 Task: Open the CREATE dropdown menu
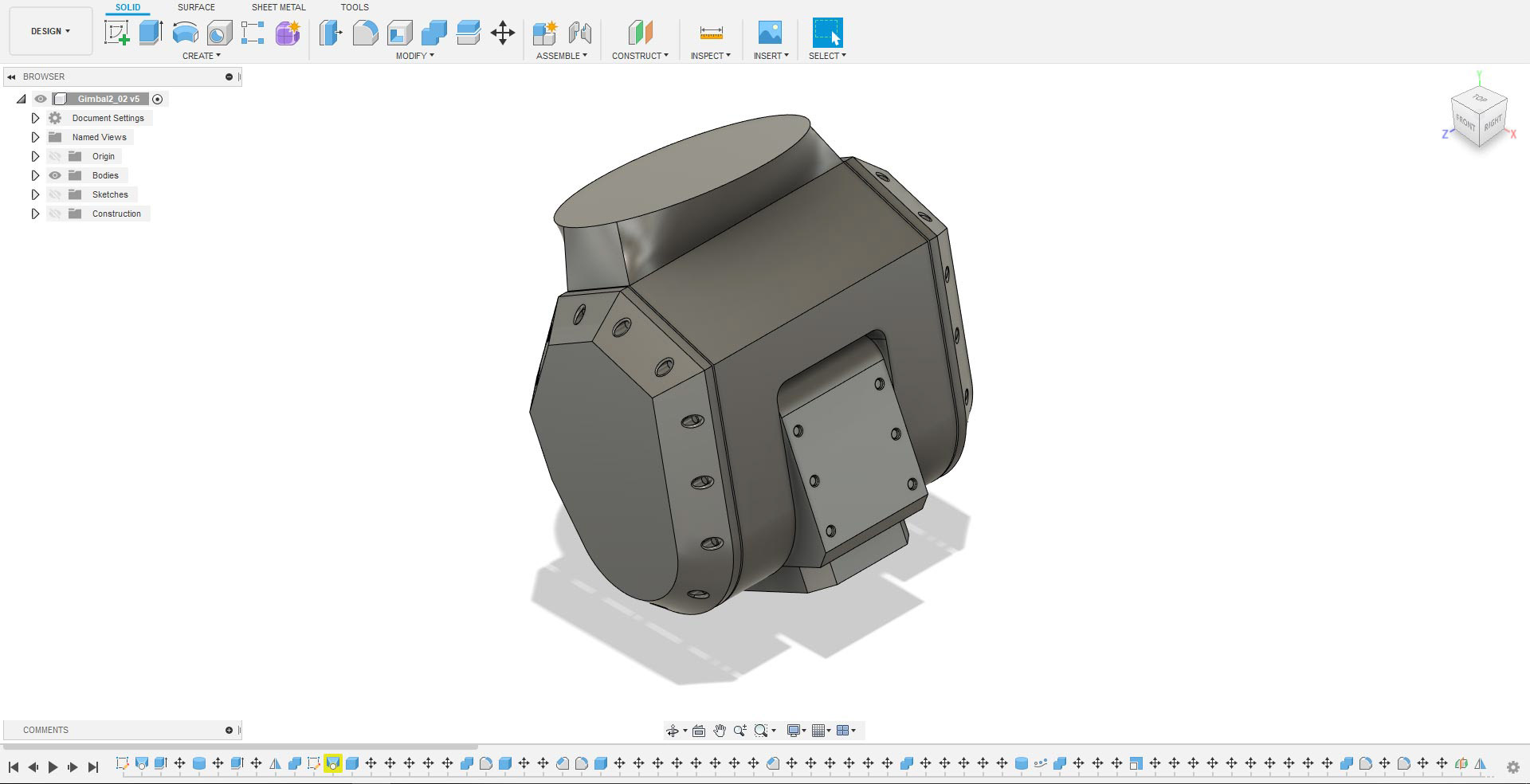click(x=202, y=56)
